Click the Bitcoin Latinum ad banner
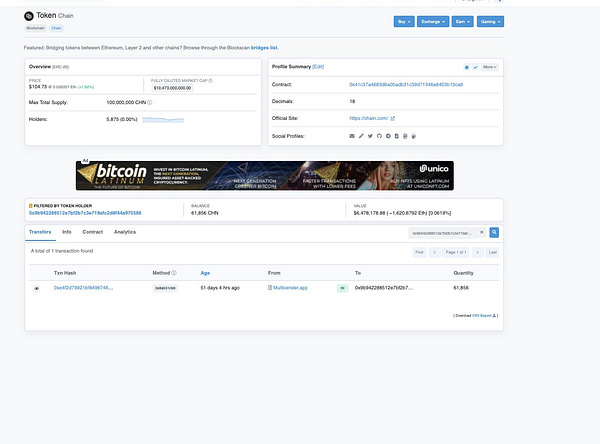 point(265,176)
